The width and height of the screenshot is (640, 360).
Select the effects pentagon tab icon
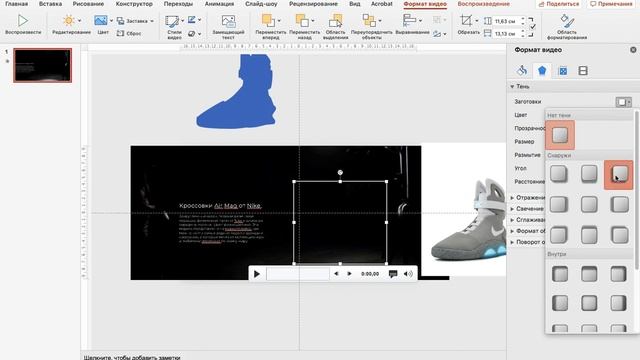(542, 71)
